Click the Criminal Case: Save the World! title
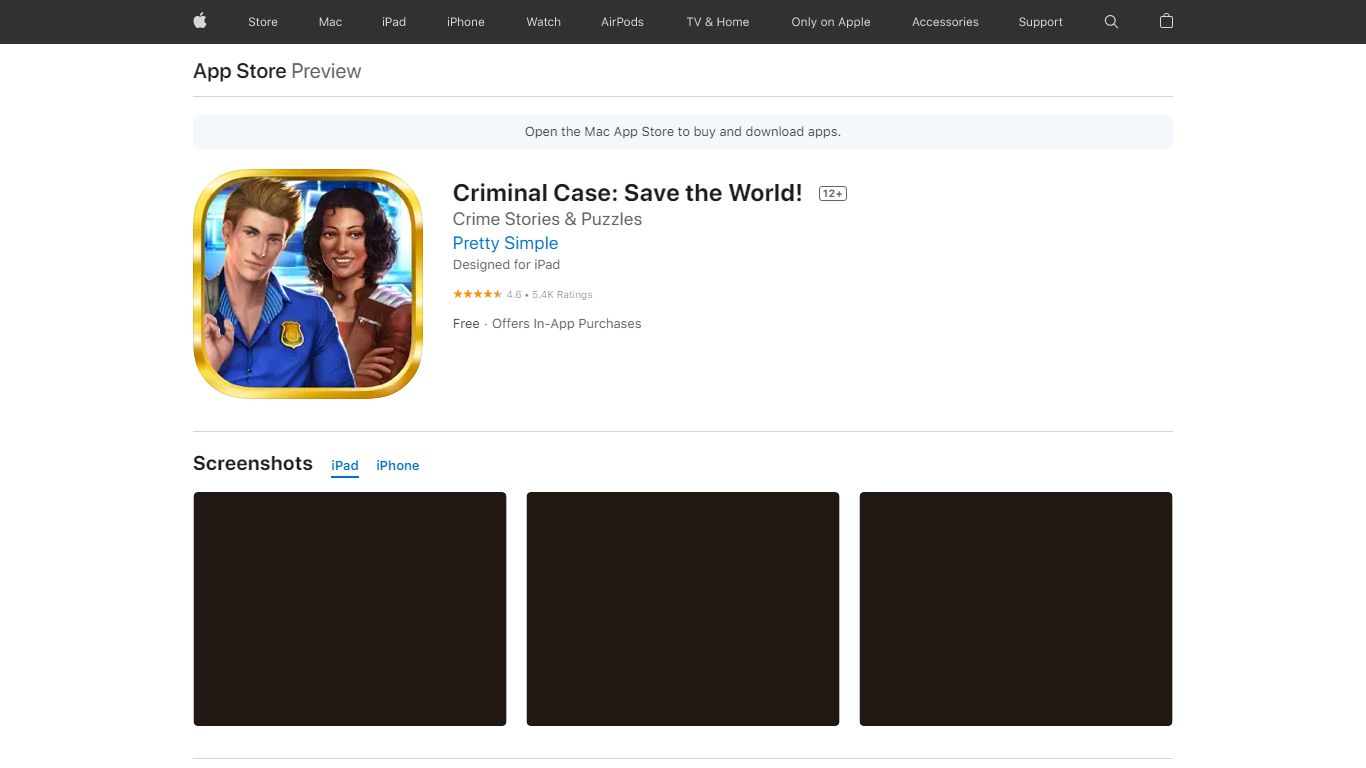 (628, 193)
